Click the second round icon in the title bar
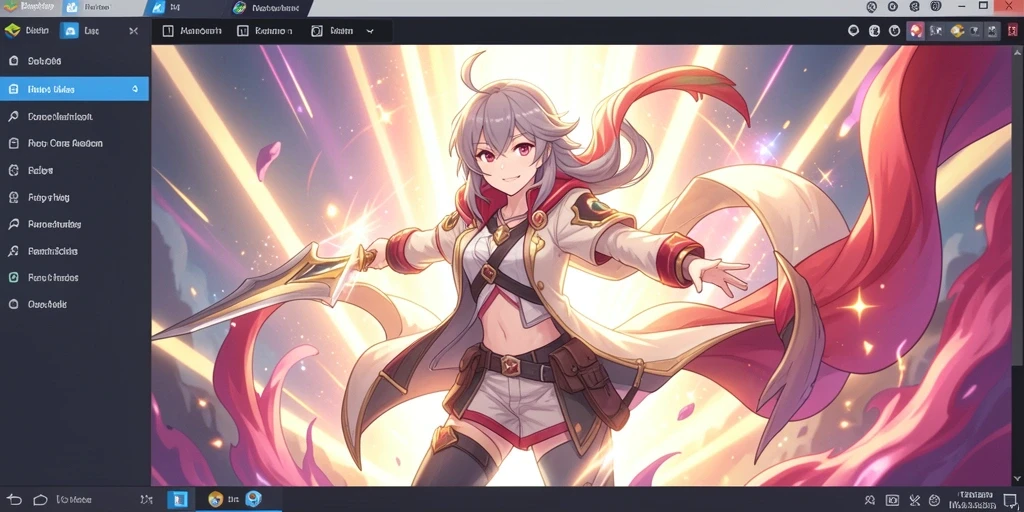The image size is (1024, 512). tap(893, 7)
